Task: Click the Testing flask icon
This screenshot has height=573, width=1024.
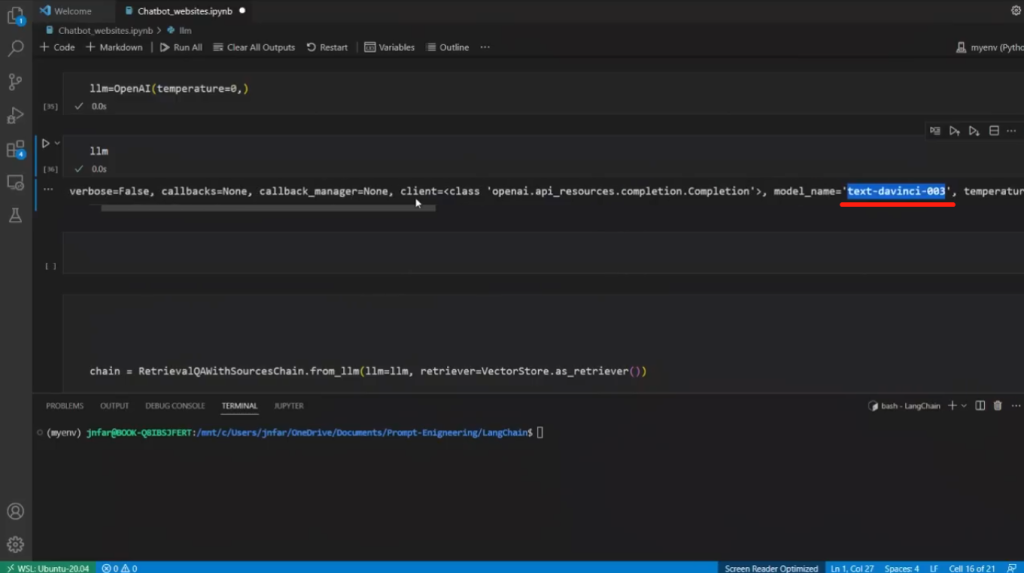Action: point(15,215)
